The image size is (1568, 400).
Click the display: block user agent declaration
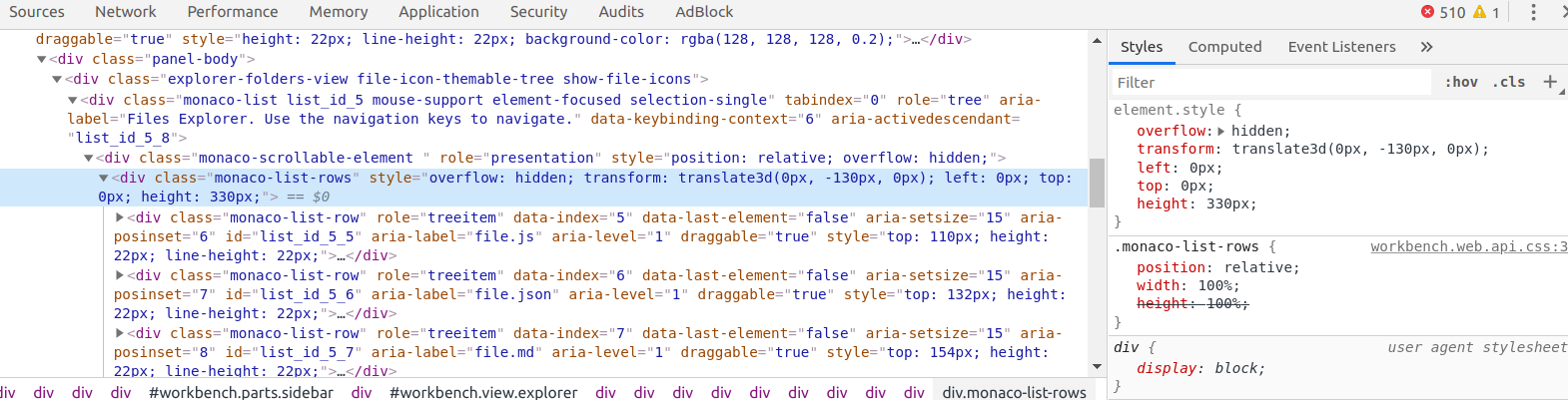1200,369
